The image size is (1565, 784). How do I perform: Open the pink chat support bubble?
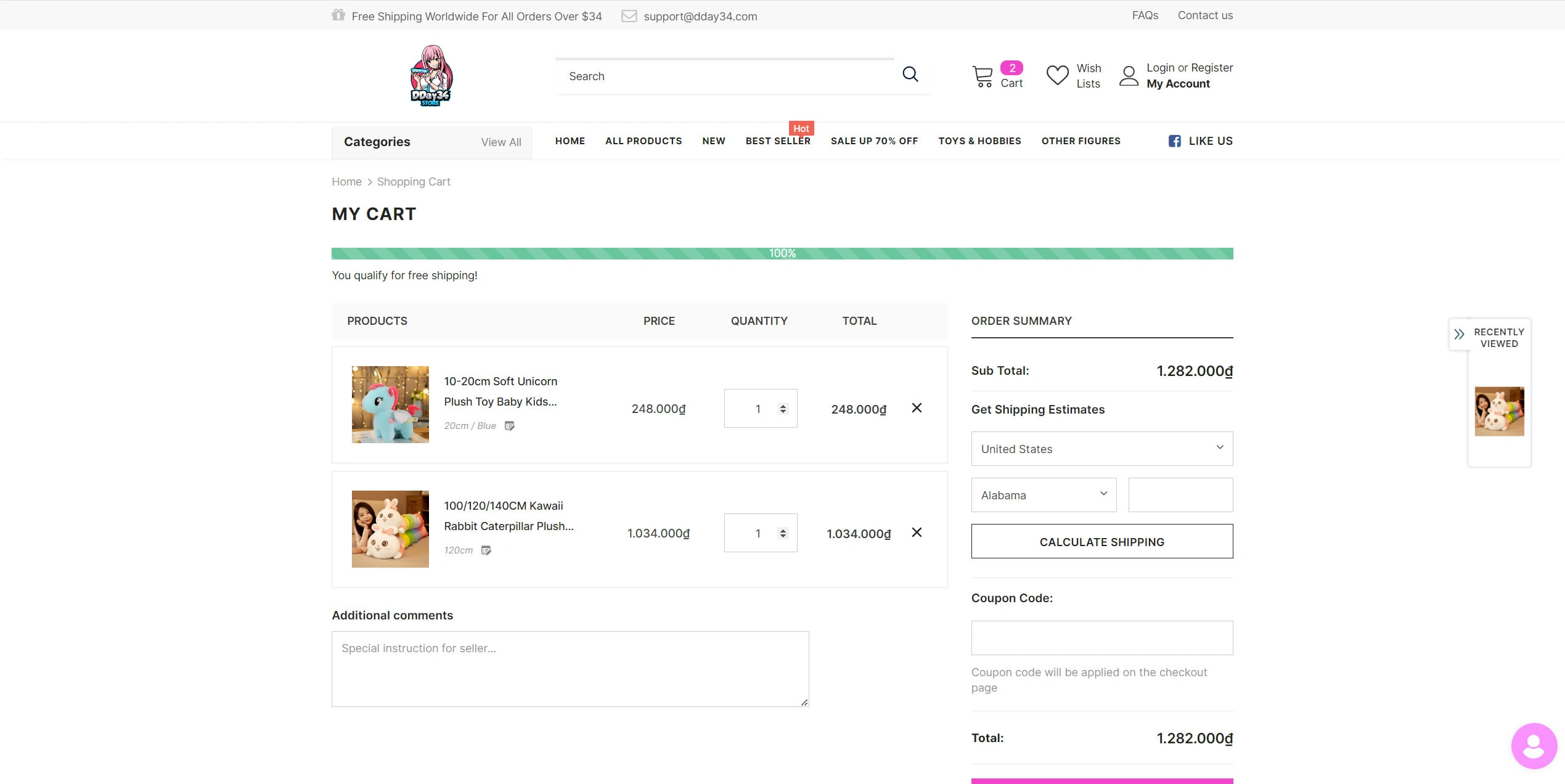pyautogui.click(x=1534, y=746)
